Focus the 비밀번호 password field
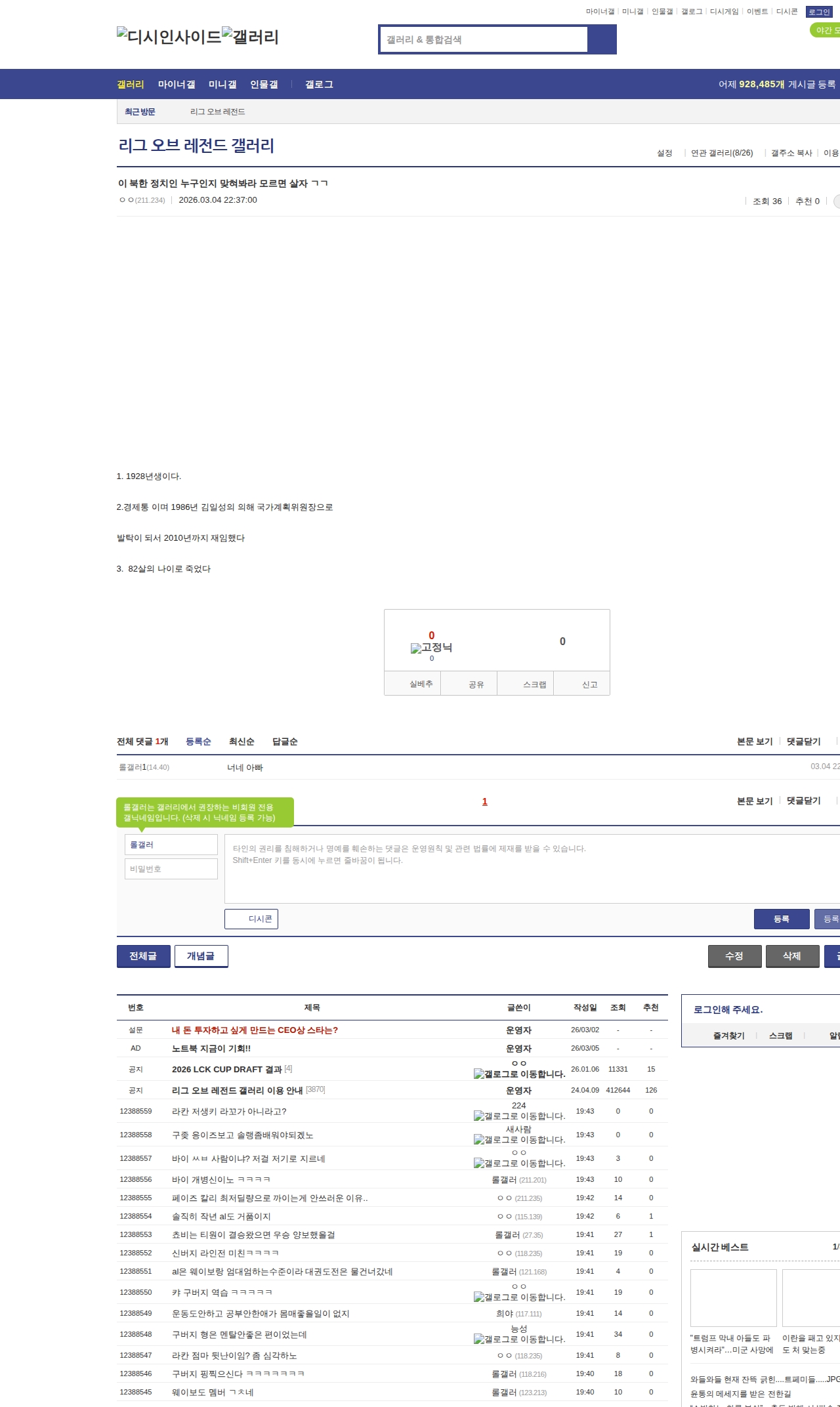Viewport: 840px width, 1407px height. (x=171, y=869)
